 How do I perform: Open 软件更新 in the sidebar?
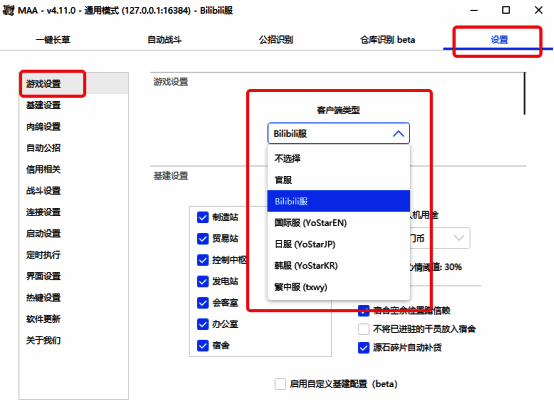(x=73, y=319)
